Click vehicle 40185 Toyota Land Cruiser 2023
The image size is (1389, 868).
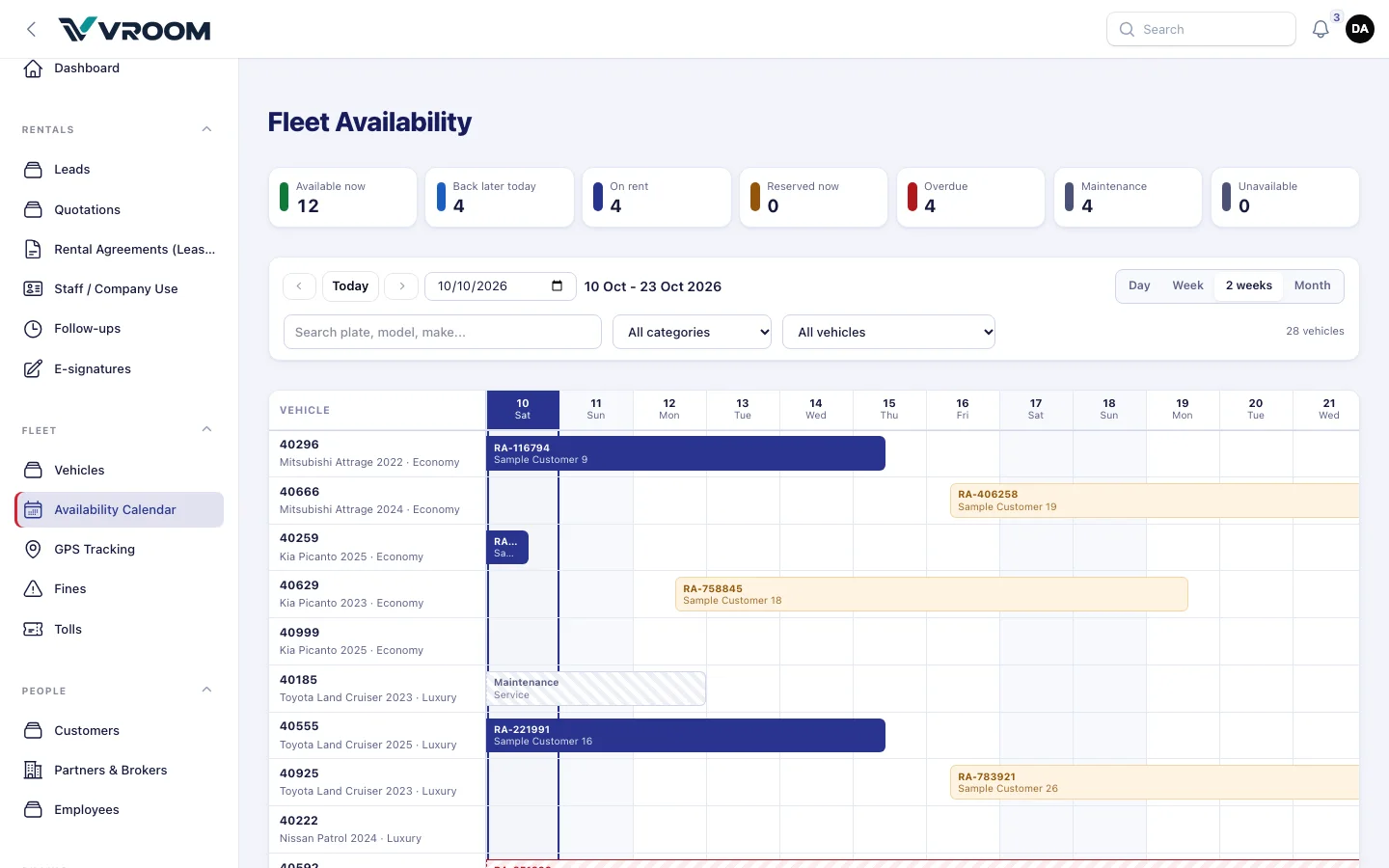click(x=377, y=689)
